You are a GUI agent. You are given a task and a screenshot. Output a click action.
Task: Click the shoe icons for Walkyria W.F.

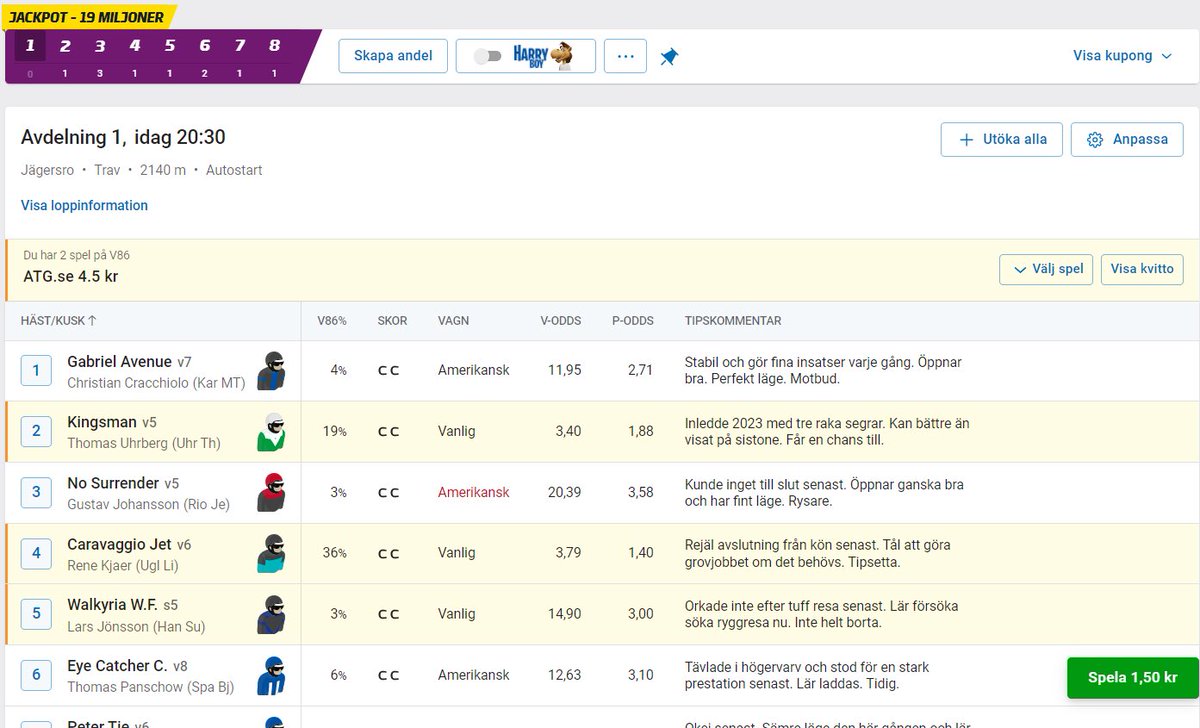tap(389, 614)
